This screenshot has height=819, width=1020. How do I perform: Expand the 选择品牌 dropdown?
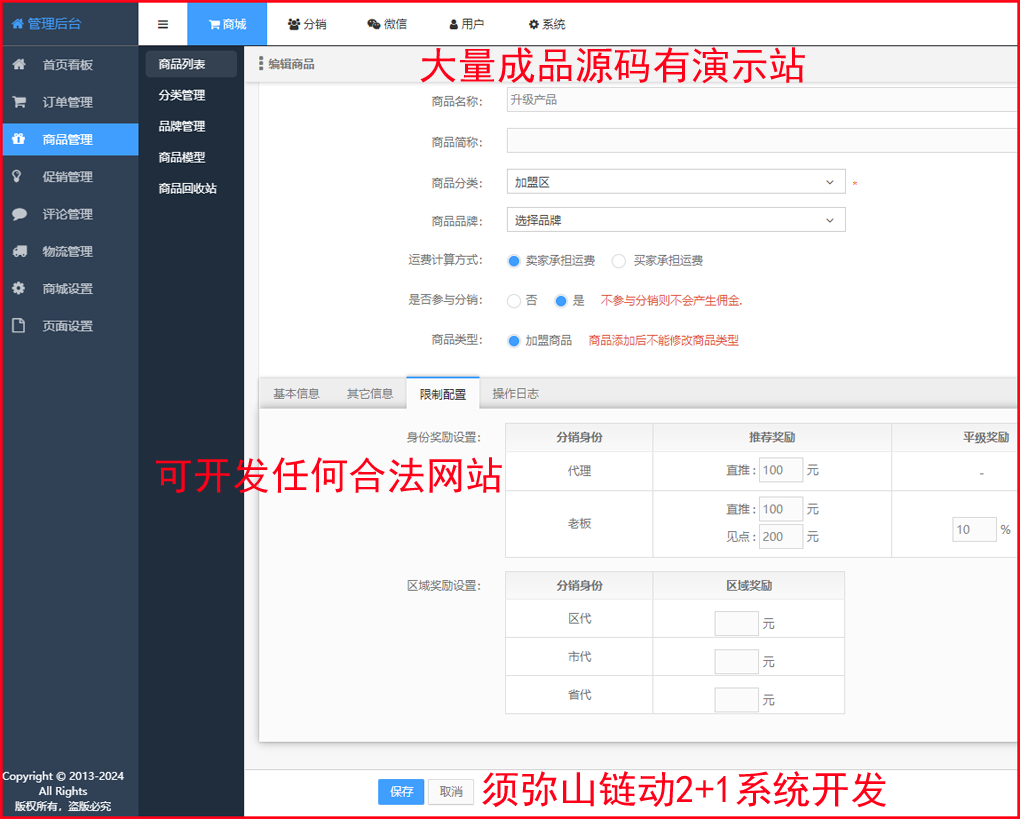pos(675,219)
